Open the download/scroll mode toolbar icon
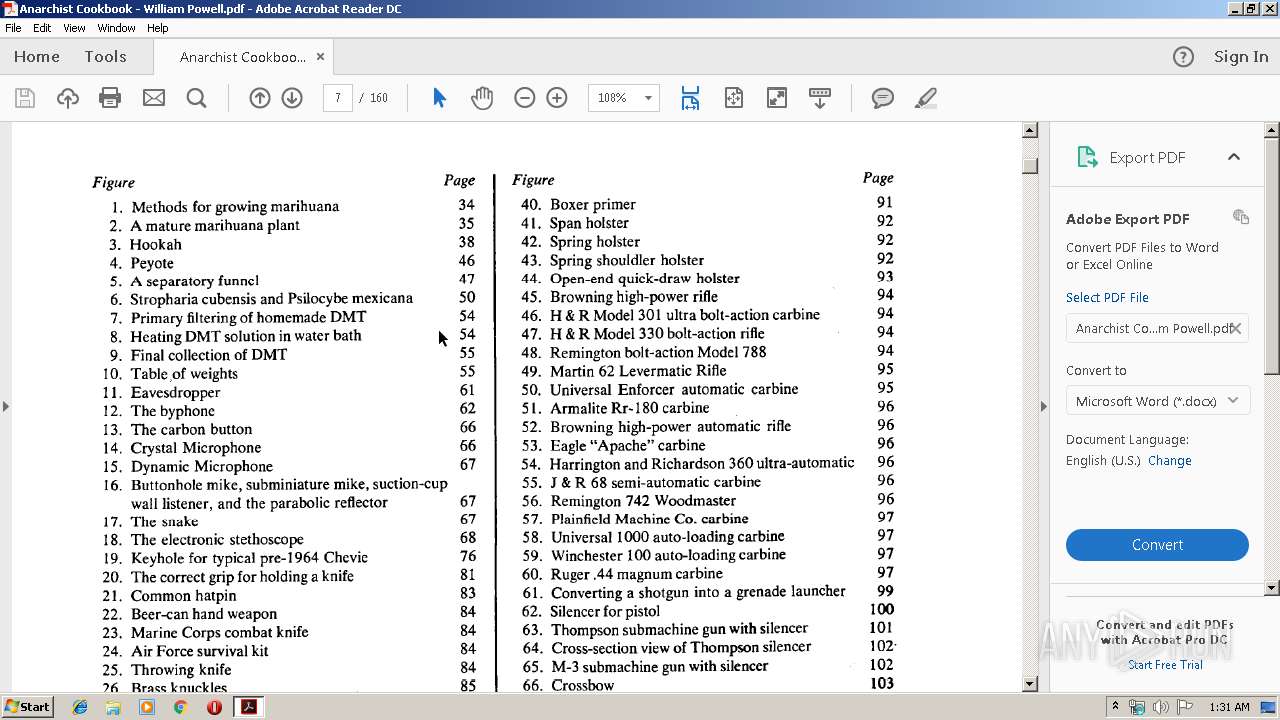 click(x=820, y=98)
